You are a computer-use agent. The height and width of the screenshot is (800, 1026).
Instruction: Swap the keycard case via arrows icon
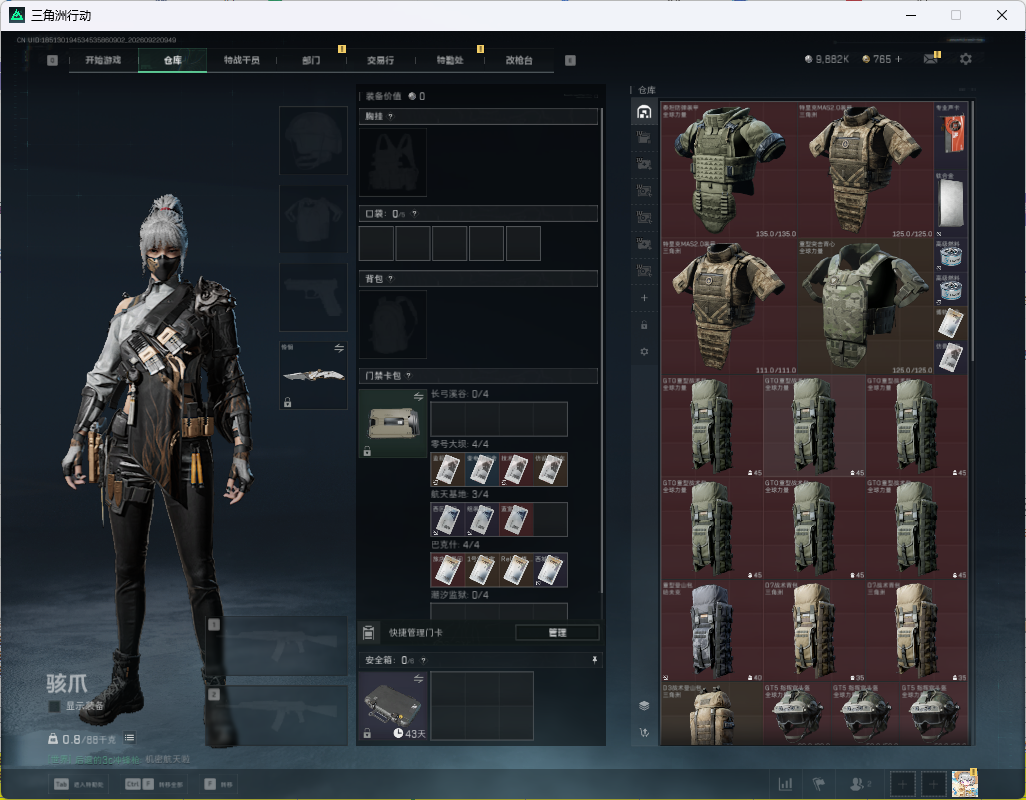point(418,396)
